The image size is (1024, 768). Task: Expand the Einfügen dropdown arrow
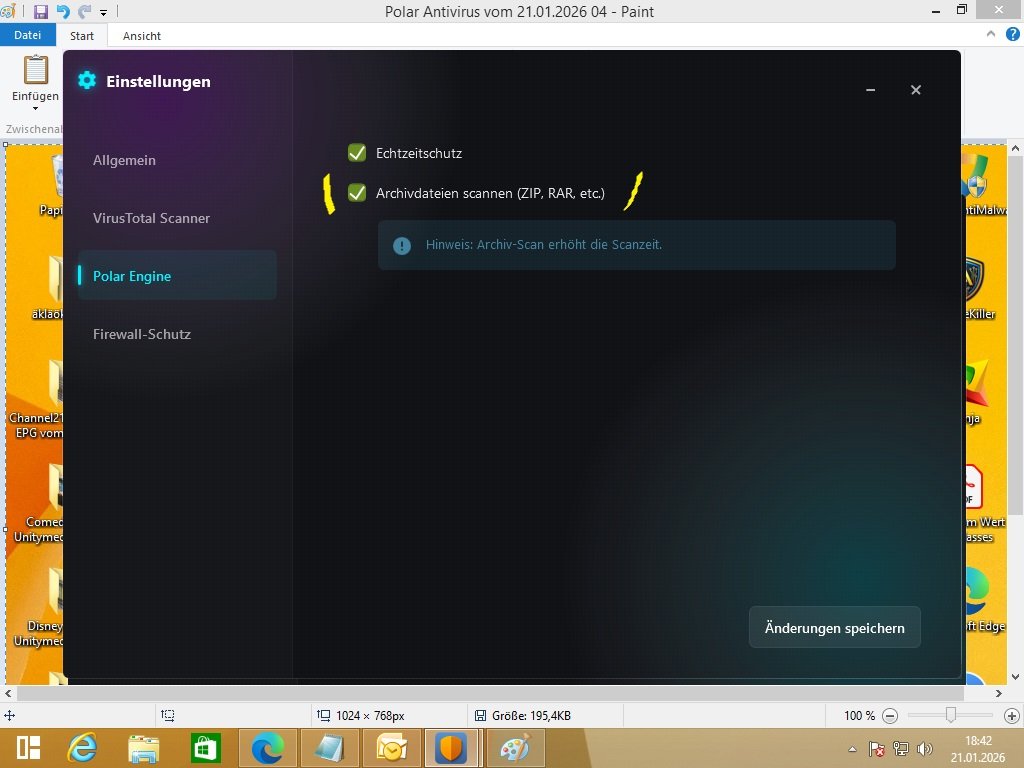point(35,108)
